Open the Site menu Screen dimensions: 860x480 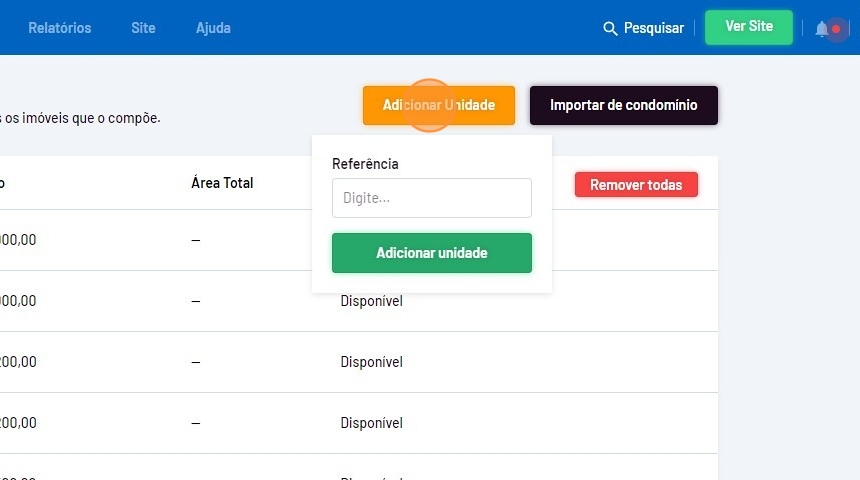(143, 28)
